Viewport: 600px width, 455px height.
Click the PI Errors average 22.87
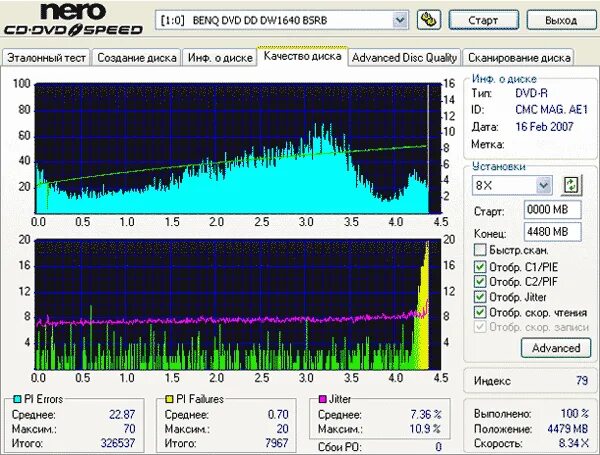point(122,414)
